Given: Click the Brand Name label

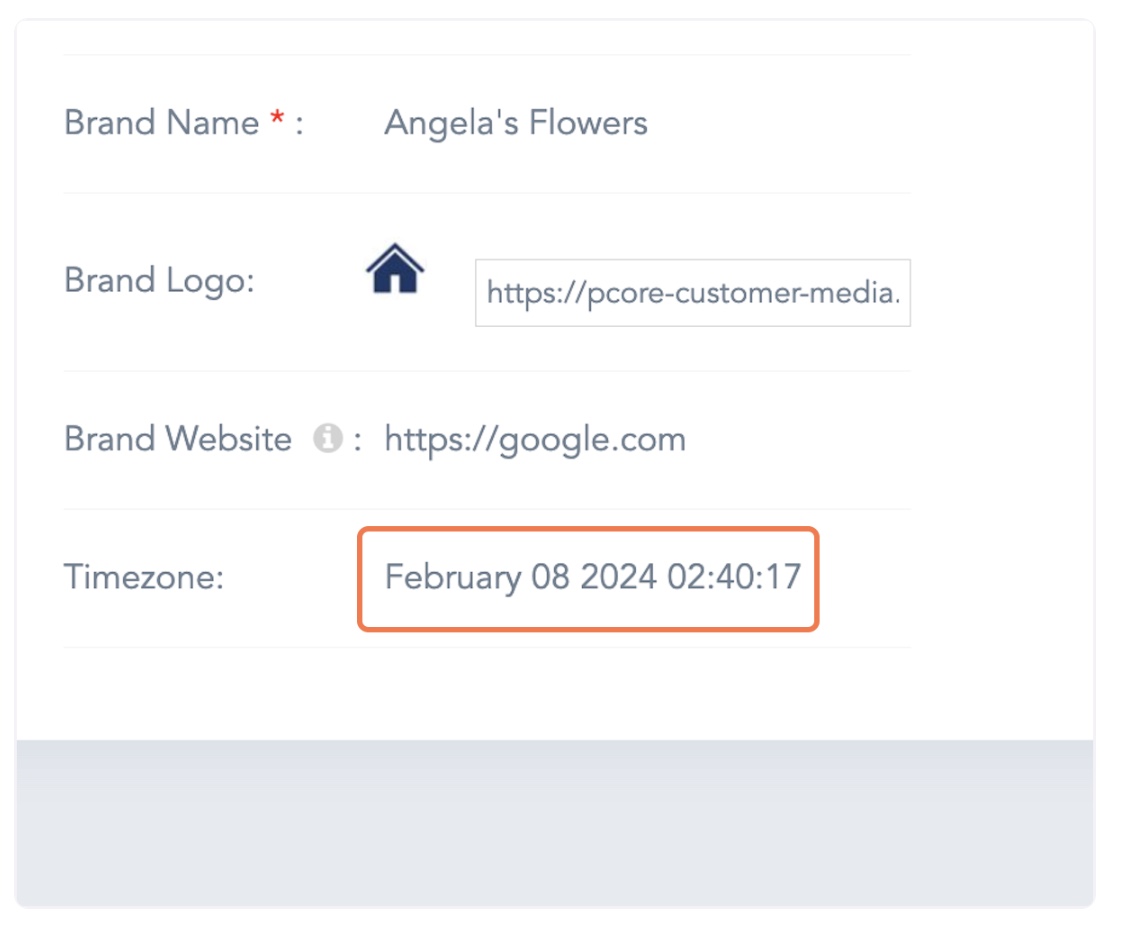Looking at the screenshot, I should click(x=162, y=123).
